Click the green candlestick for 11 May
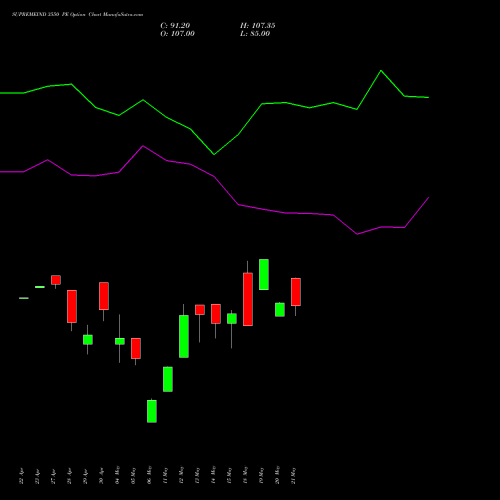The width and height of the screenshot is (500, 500). [x=168, y=379]
